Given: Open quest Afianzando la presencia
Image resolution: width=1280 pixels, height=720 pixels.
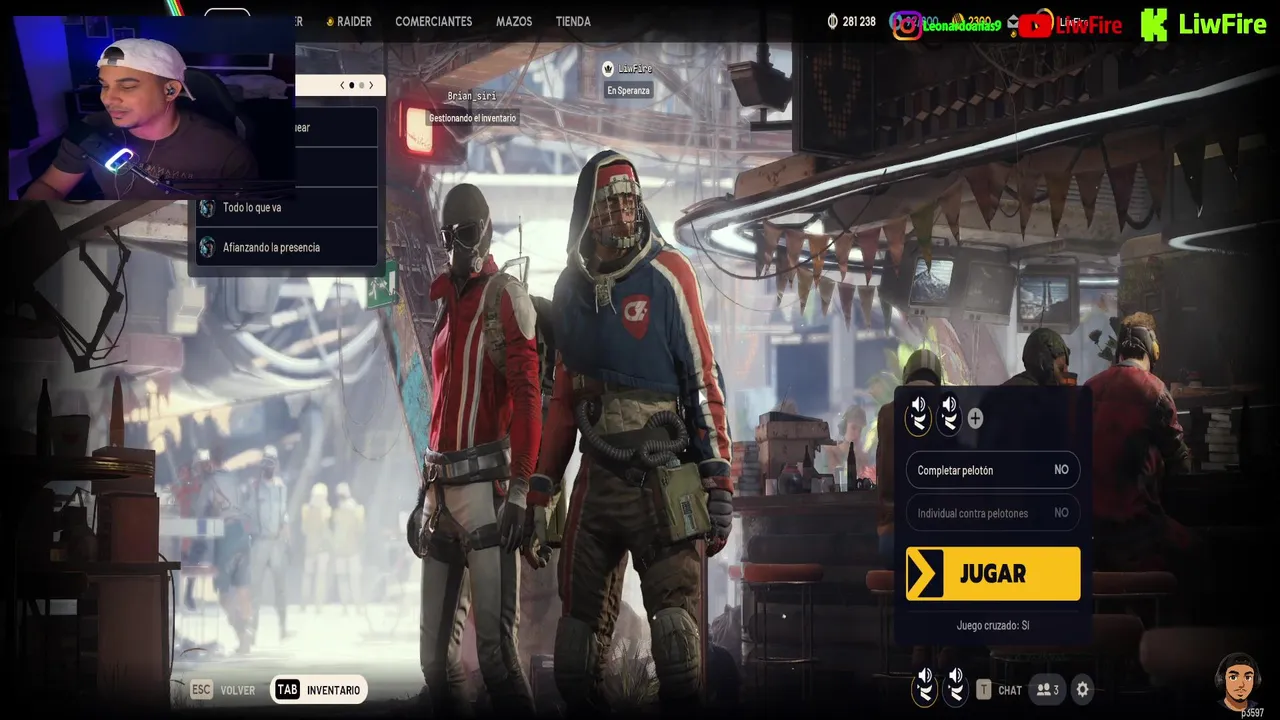Looking at the screenshot, I should pos(285,247).
